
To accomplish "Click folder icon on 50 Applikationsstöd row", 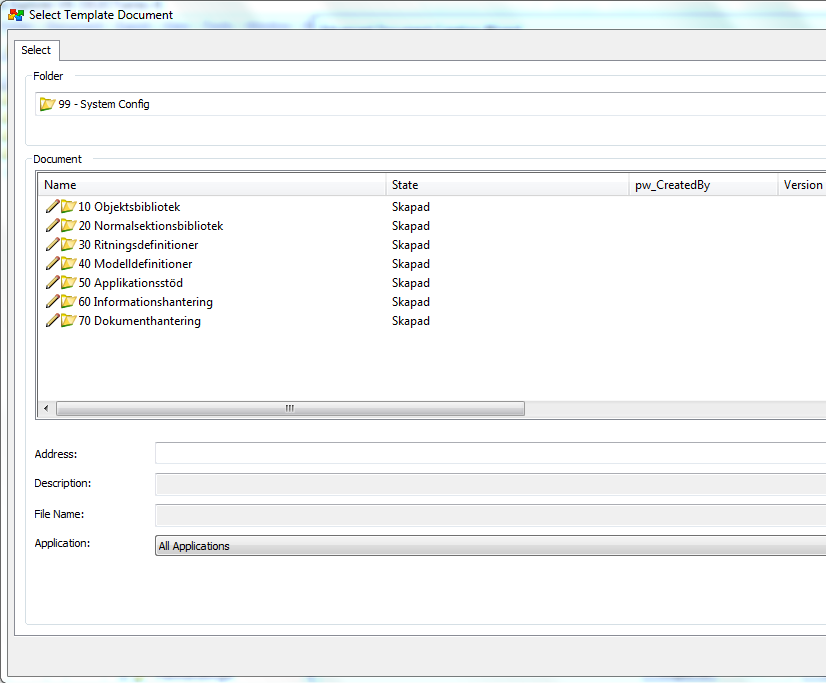I will [x=68, y=282].
